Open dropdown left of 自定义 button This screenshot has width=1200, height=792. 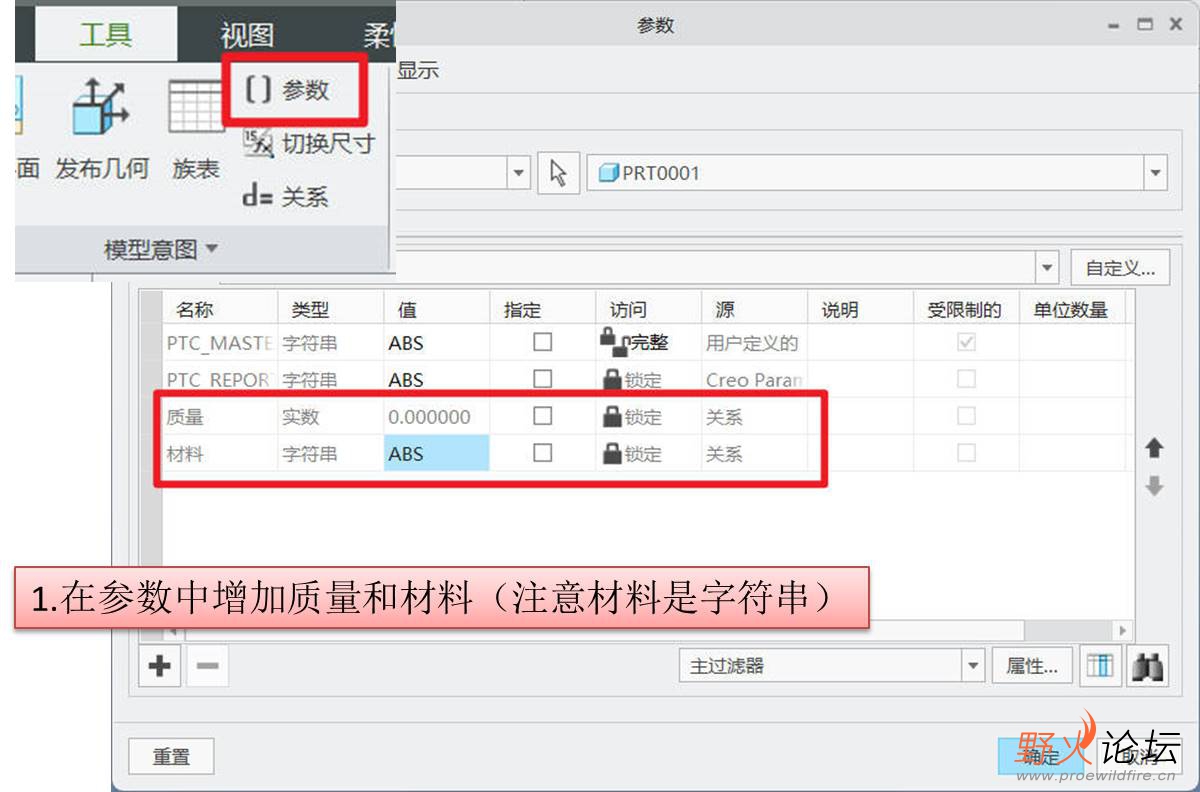pos(1048,268)
